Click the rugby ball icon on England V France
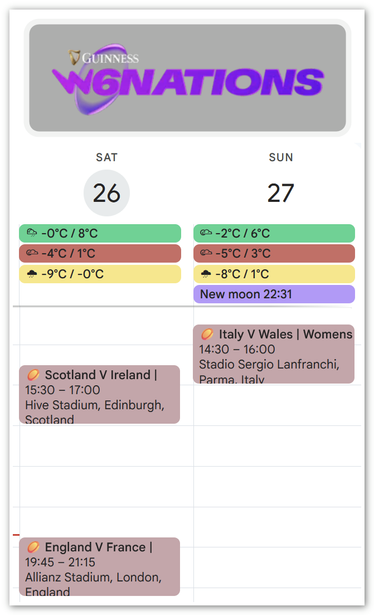This screenshot has height=615, width=374. pos(33,547)
